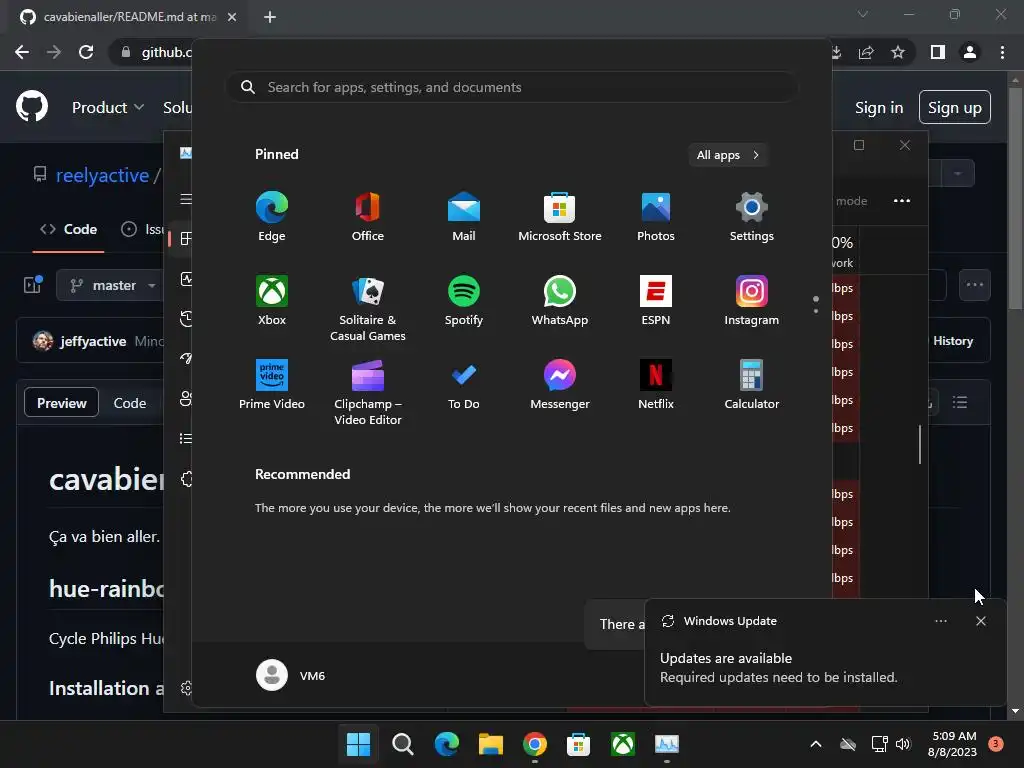The height and width of the screenshot is (768, 1024).
Task: Launch Instagram
Action: pos(752,300)
